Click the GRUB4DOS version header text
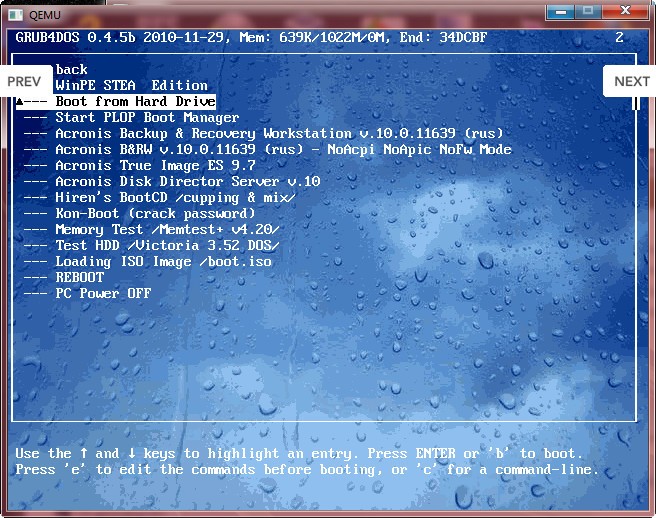This screenshot has height=518, width=656. point(251,38)
